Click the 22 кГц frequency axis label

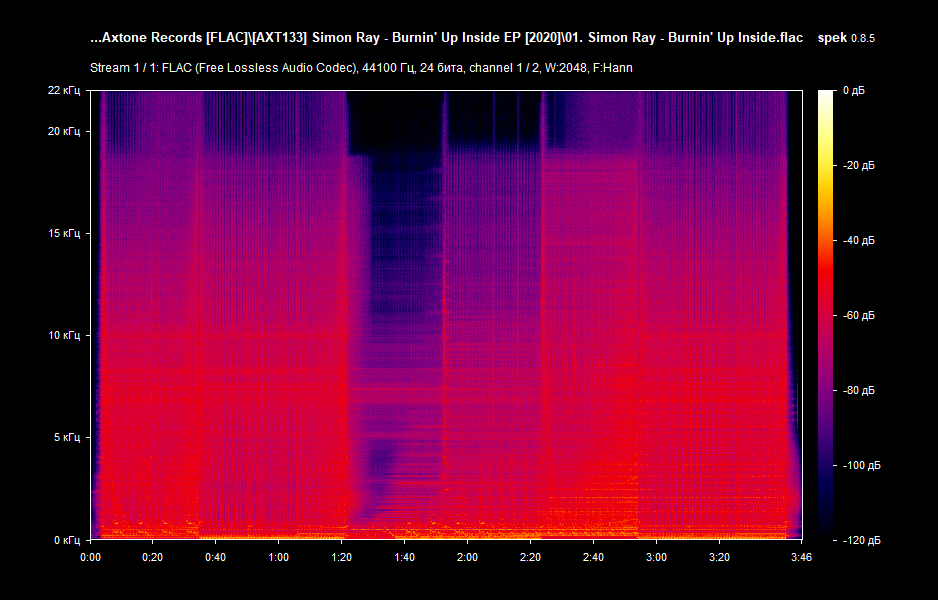(x=62, y=91)
